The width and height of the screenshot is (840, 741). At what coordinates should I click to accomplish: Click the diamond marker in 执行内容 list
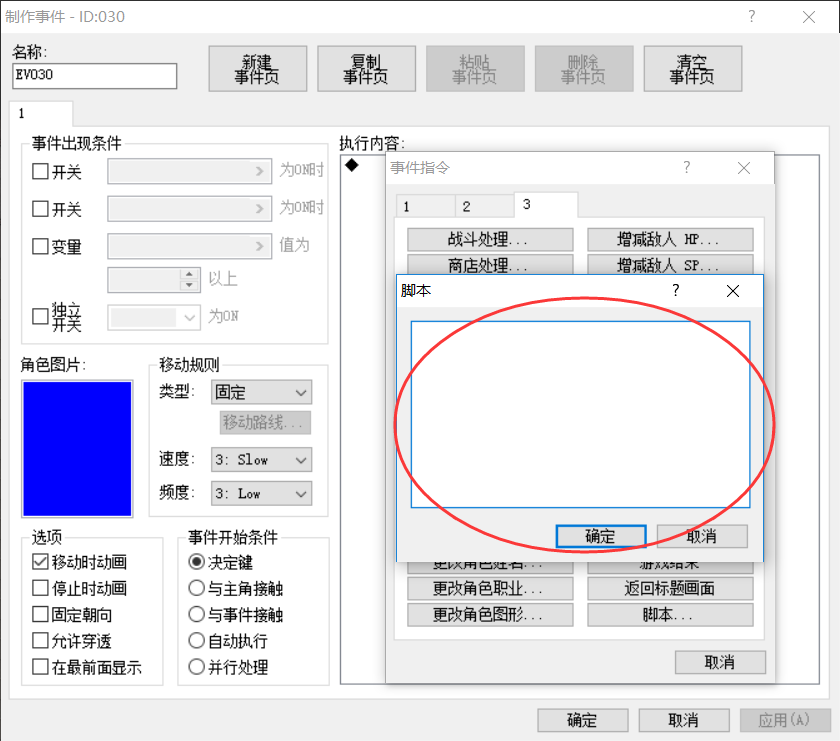[x=351, y=165]
